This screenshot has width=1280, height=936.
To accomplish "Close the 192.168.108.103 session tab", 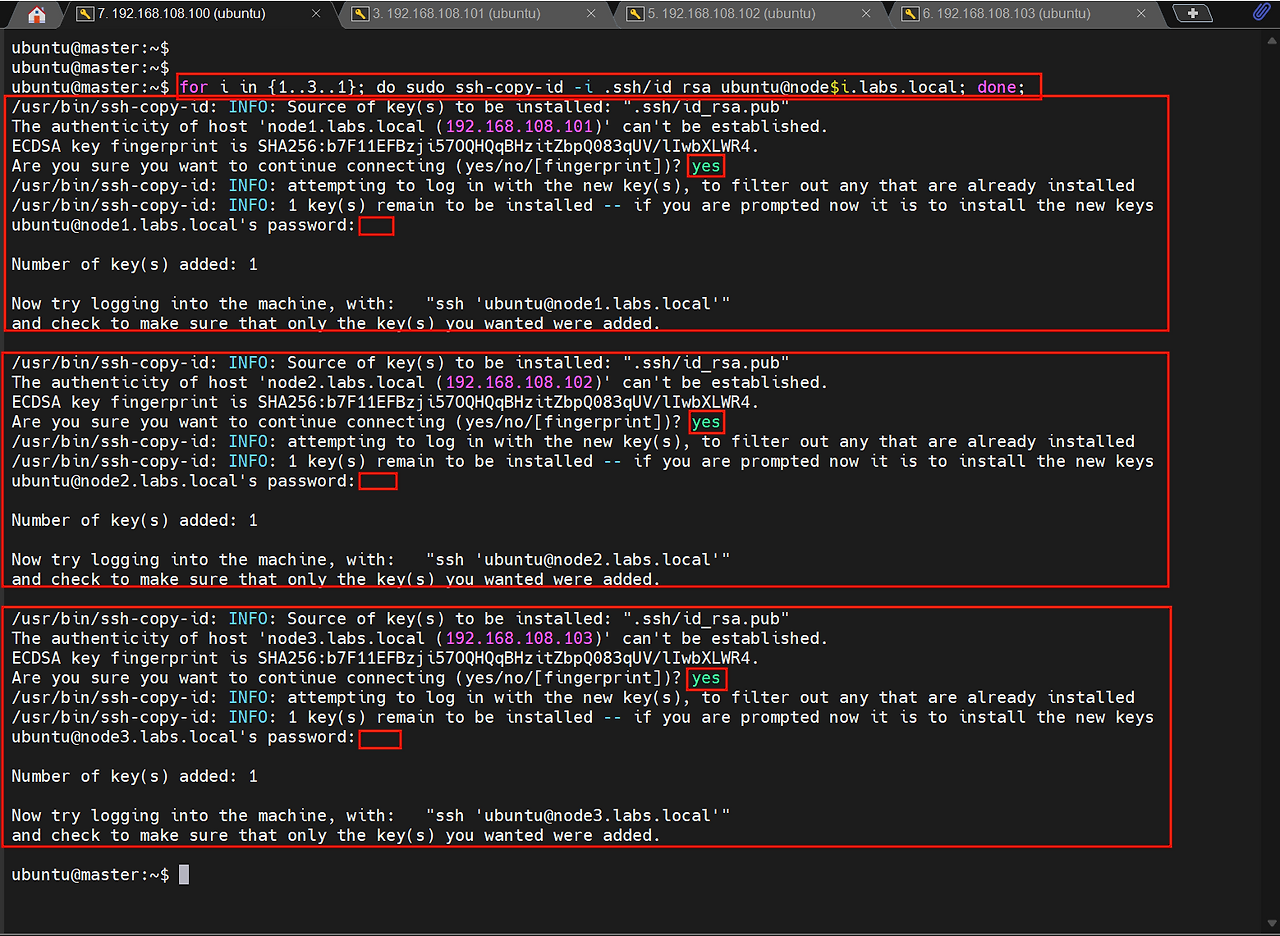I will pyautogui.click(x=1141, y=14).
